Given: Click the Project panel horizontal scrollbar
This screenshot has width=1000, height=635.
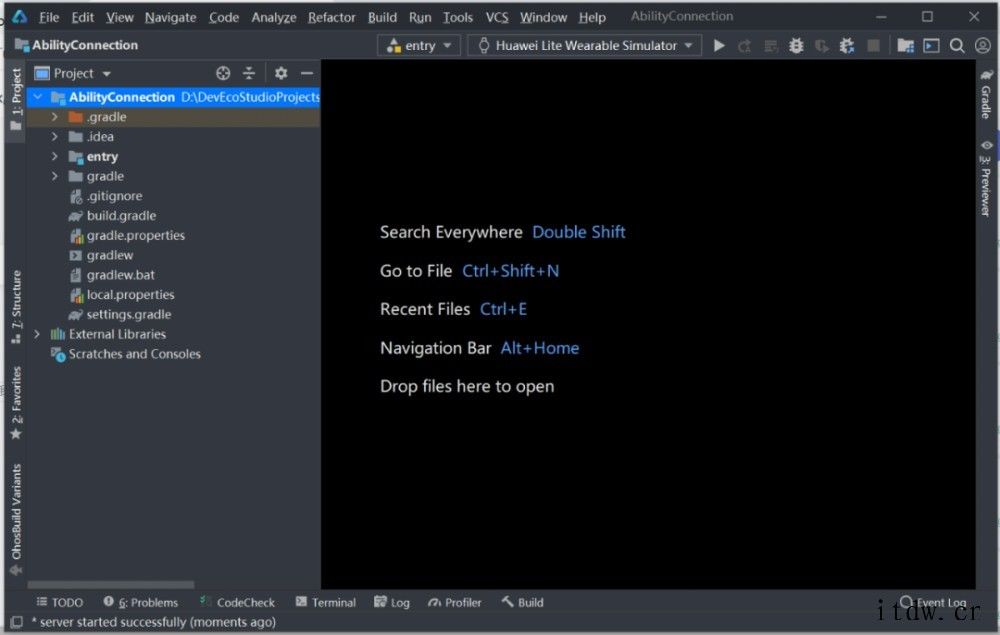Looking at the screenshot, I should 111,585.
